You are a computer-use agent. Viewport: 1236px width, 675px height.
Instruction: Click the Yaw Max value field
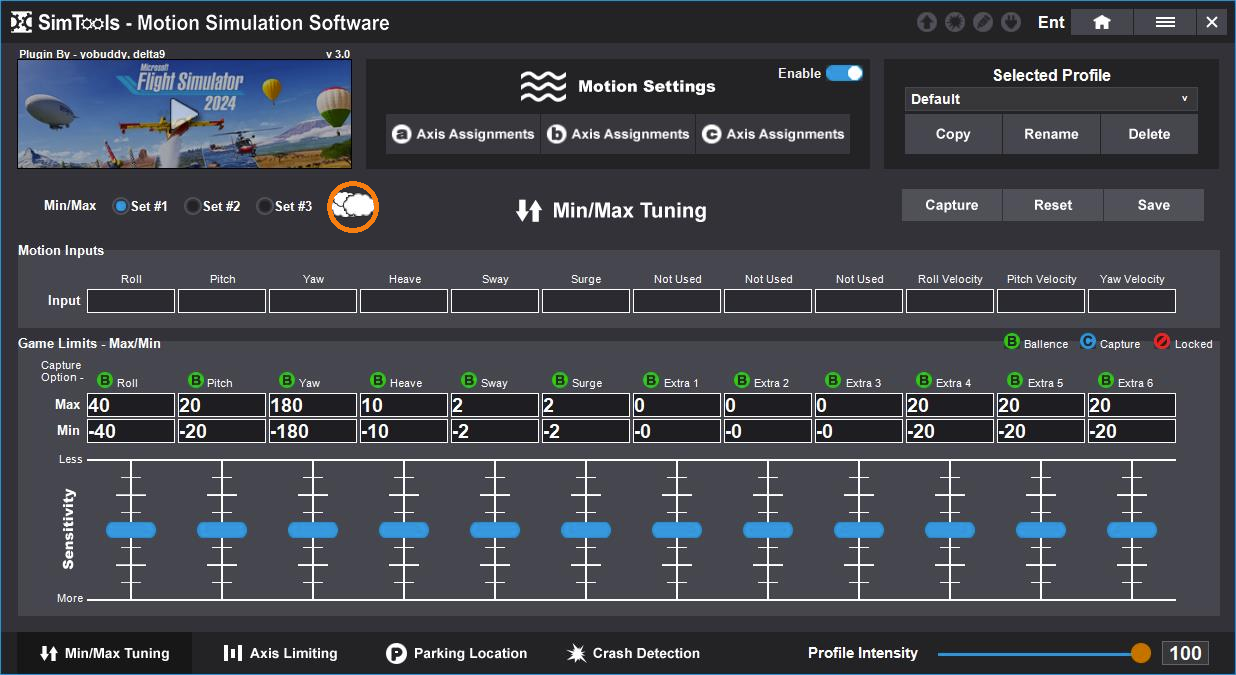[x=313, y=405]
